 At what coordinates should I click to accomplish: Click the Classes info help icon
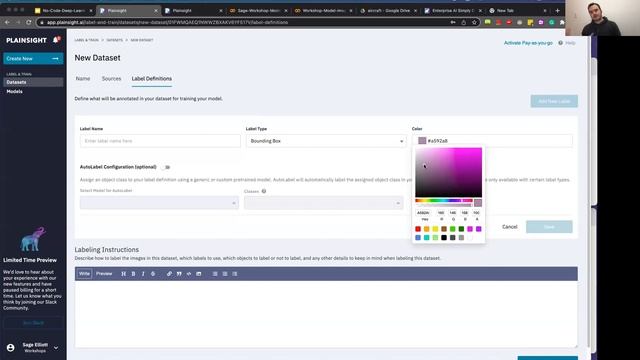click(x=264, y=191)
